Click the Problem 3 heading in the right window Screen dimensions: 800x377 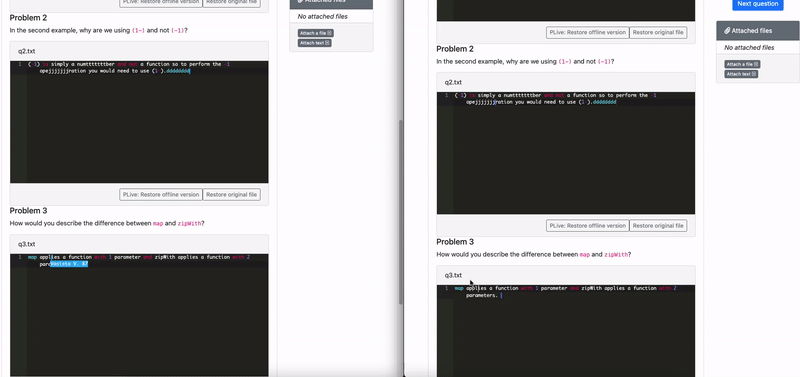[455, 242]
